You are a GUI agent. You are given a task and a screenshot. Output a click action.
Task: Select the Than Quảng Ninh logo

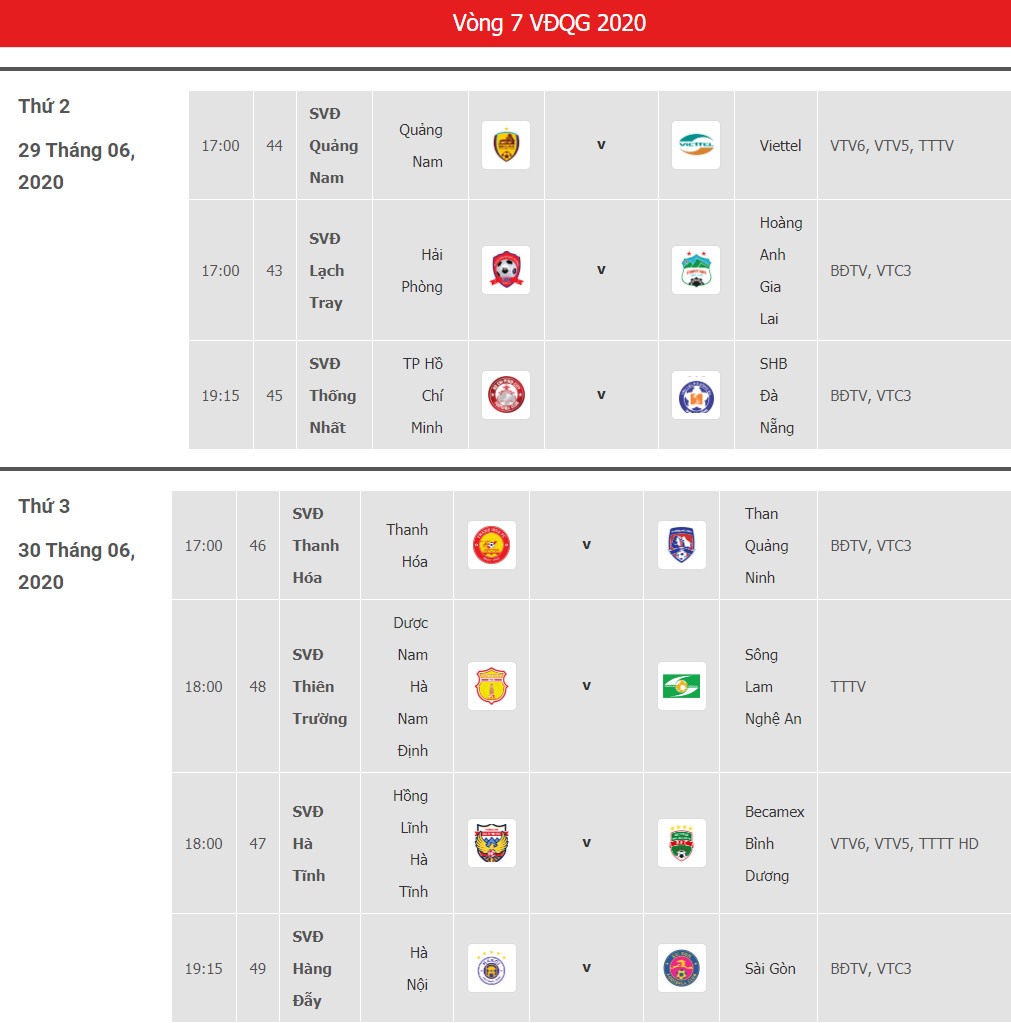click(682, 545)
